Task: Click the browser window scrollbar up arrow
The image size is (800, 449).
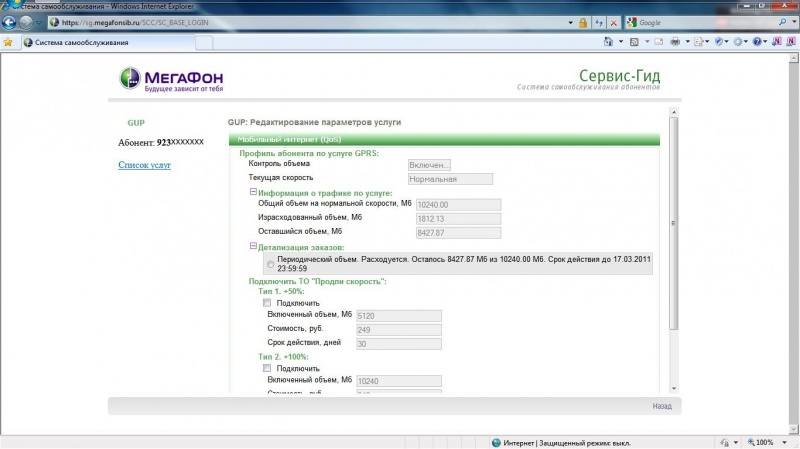Action: tap(794, 59)
